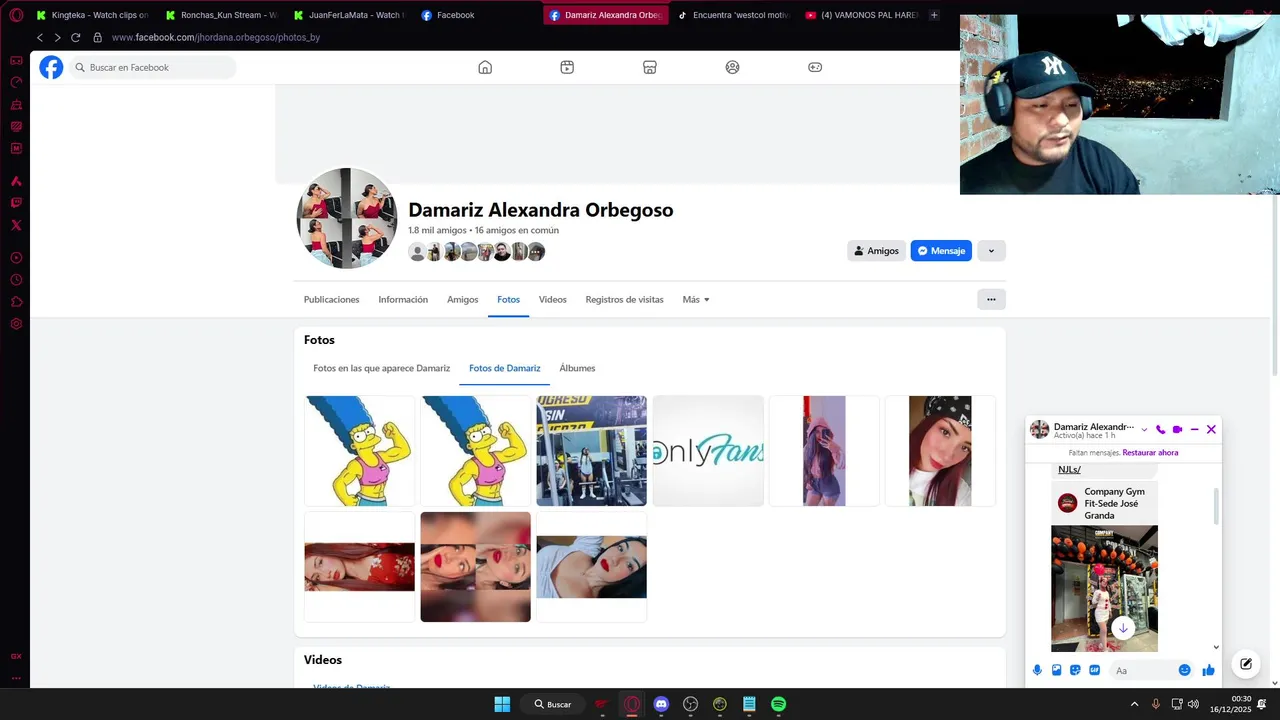Open chat options chevron beside Damariz name
The image size is (1280, 720).
click(x=1145, y=429)
